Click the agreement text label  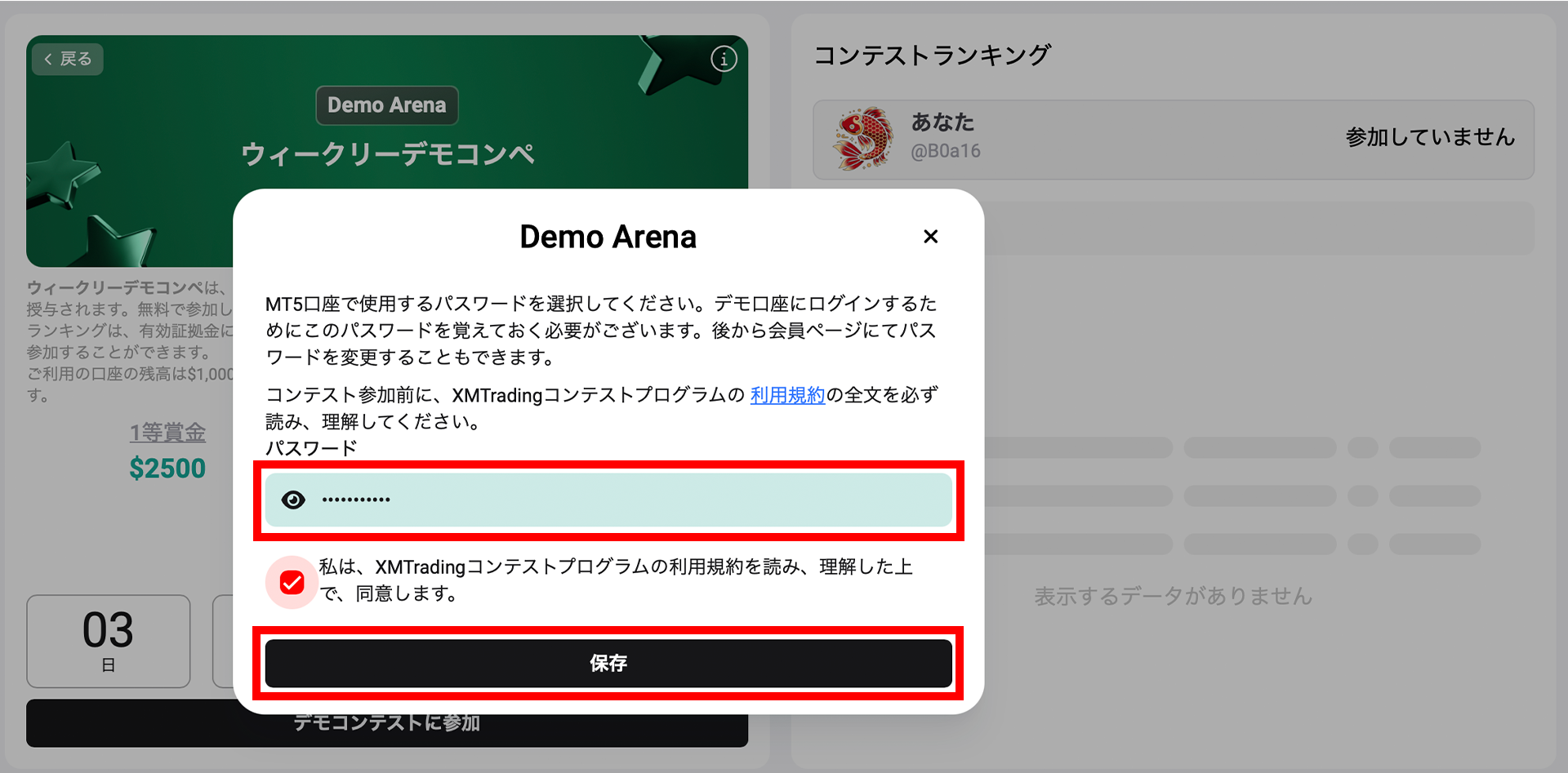[616, 580]
